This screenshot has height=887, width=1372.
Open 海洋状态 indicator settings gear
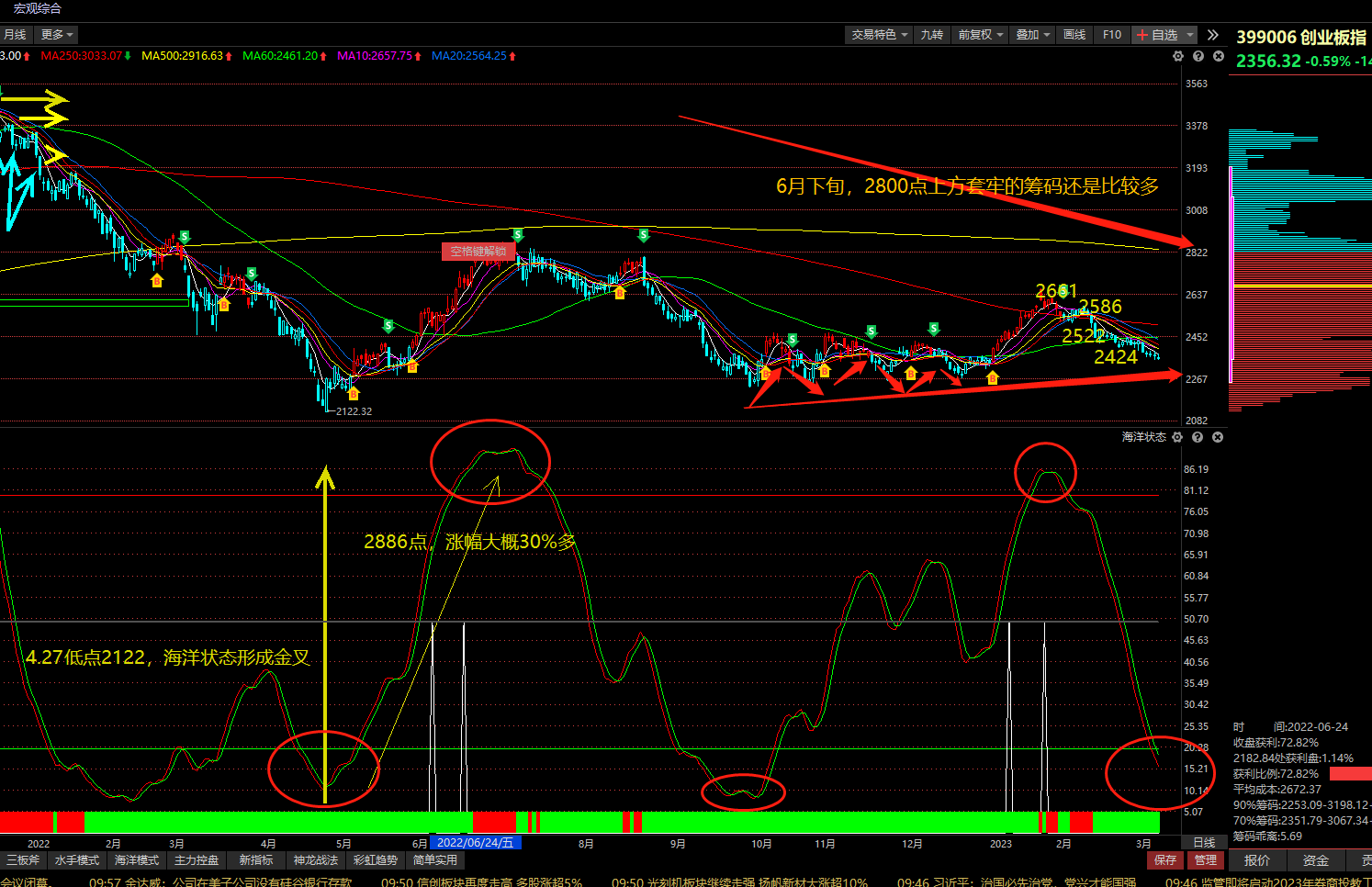point(1177,437)
